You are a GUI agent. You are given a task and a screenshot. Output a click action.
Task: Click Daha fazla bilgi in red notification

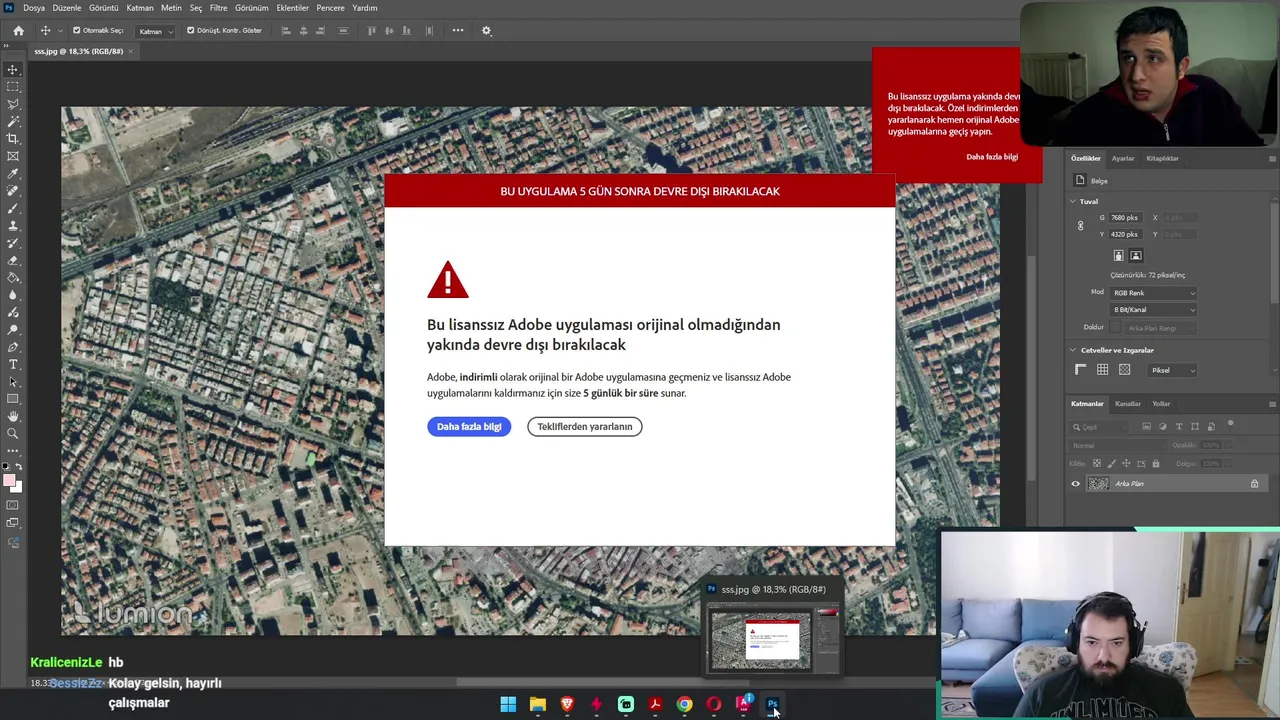(x=992, y=157)
